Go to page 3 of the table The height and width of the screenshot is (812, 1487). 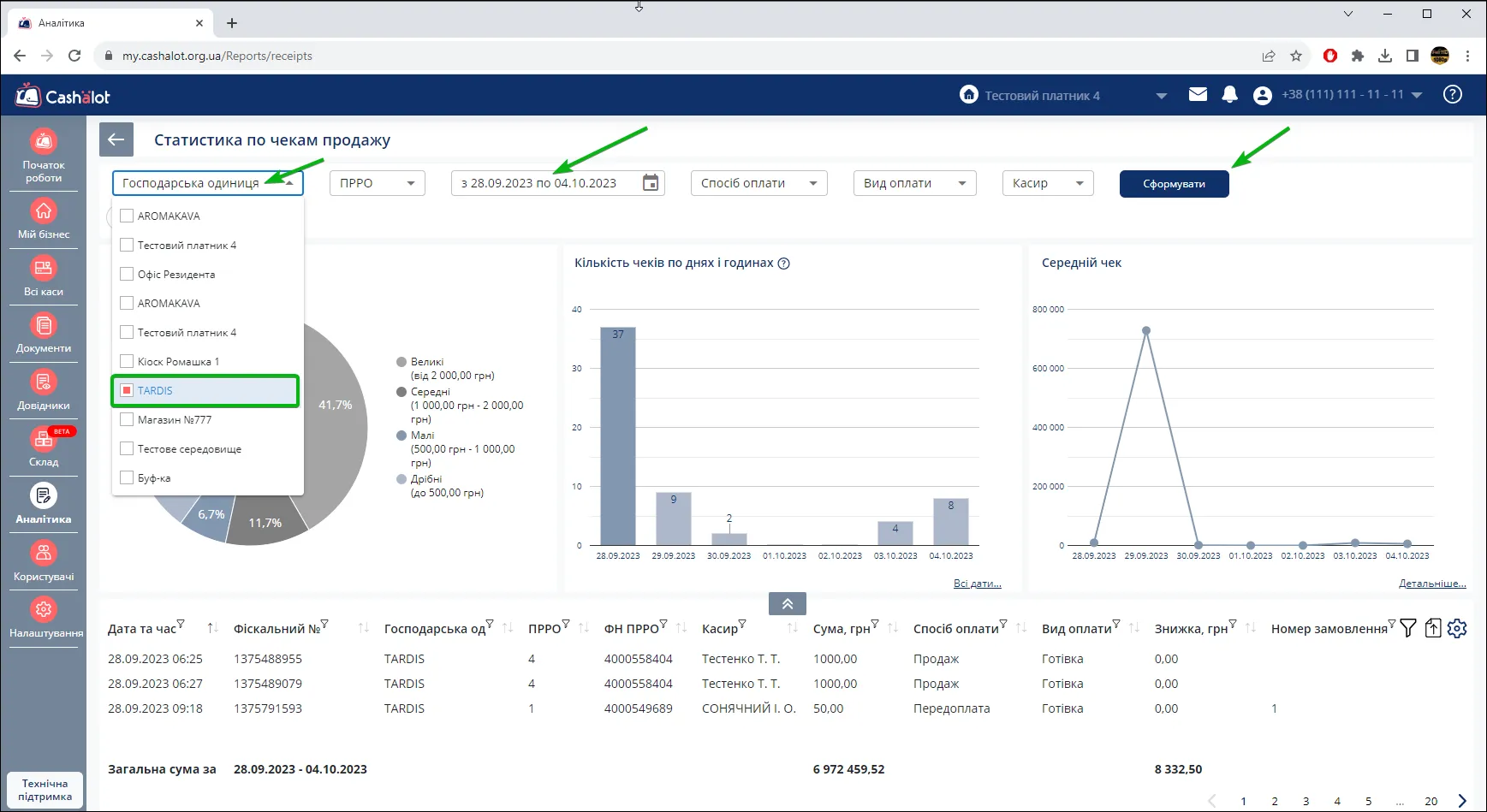(1306, 802)
